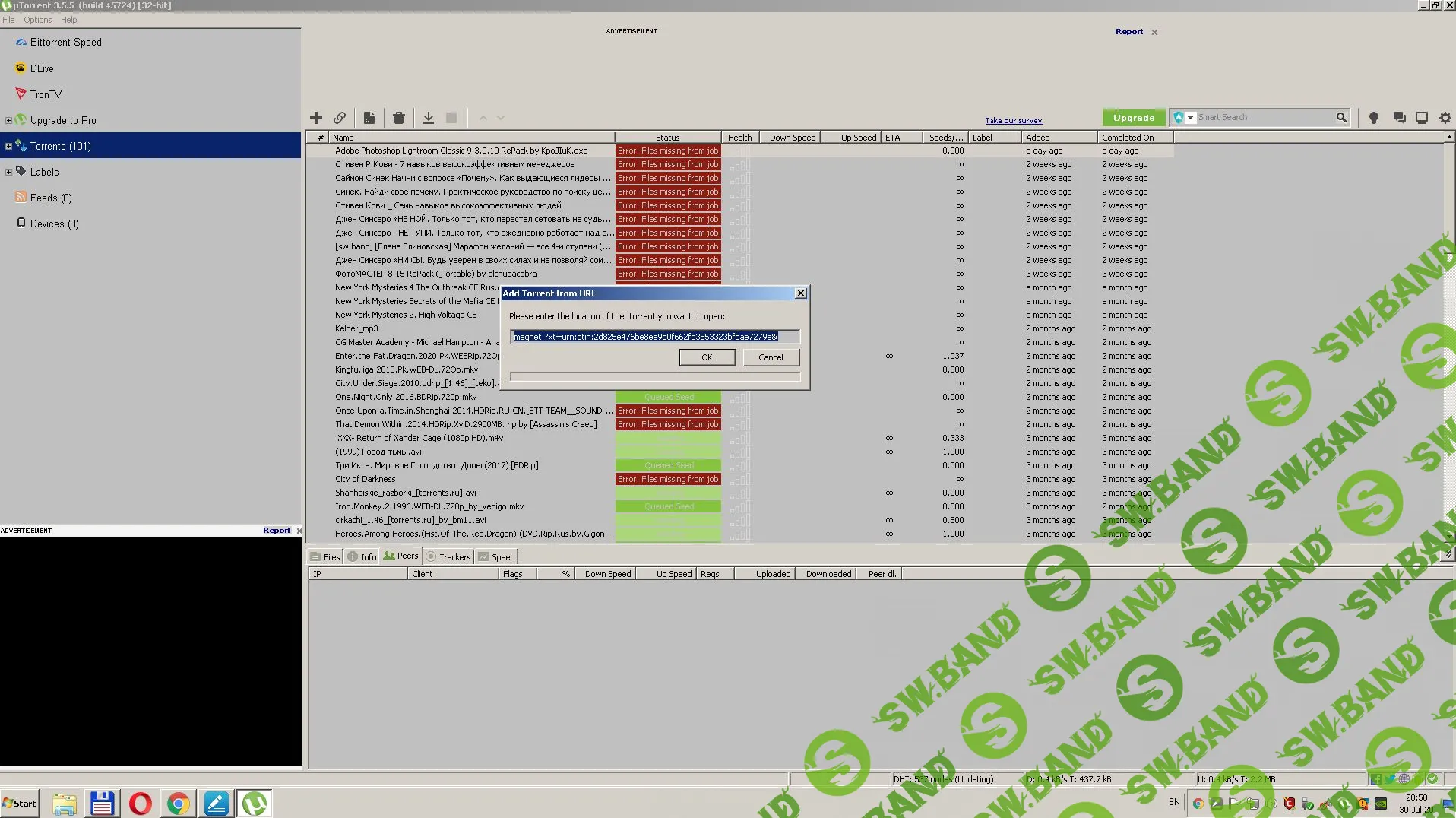Select Feeds (0) in the sidebar
Screen dimensions: 1456x818
[50, 198]
